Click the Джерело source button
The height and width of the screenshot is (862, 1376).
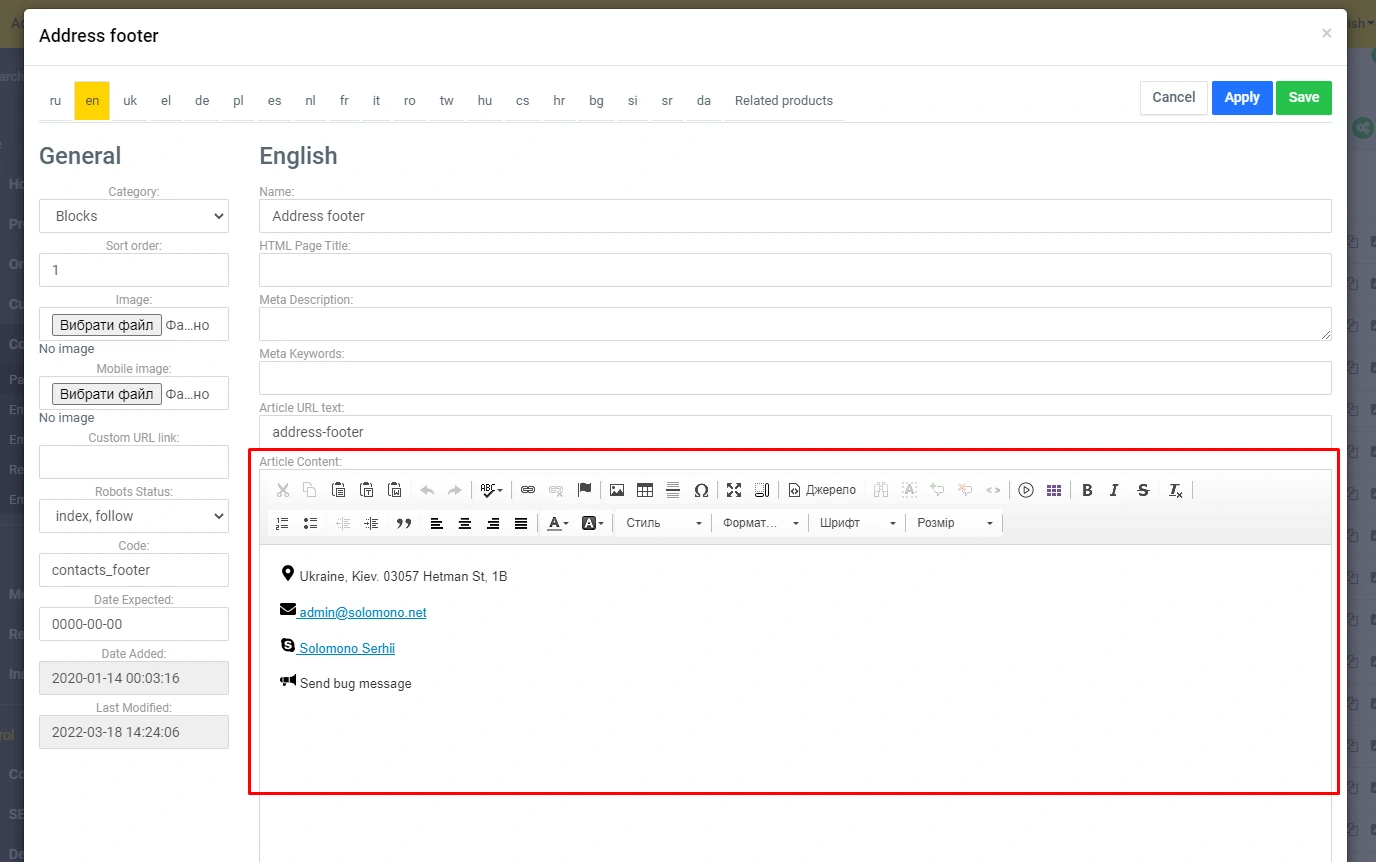point(822,490)
